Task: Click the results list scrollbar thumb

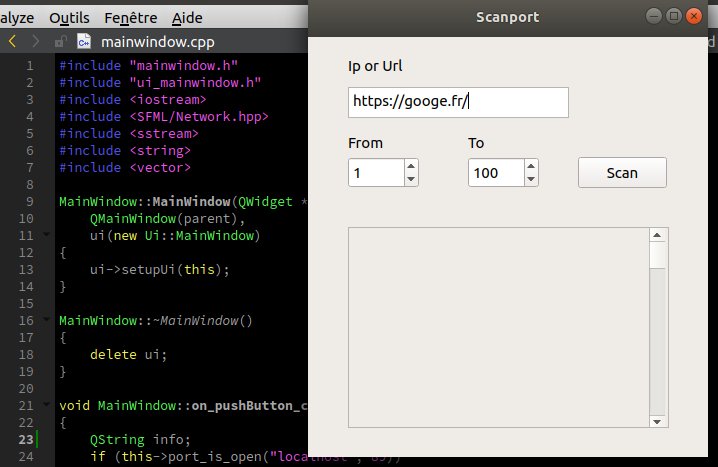Action: click(658, 255)
